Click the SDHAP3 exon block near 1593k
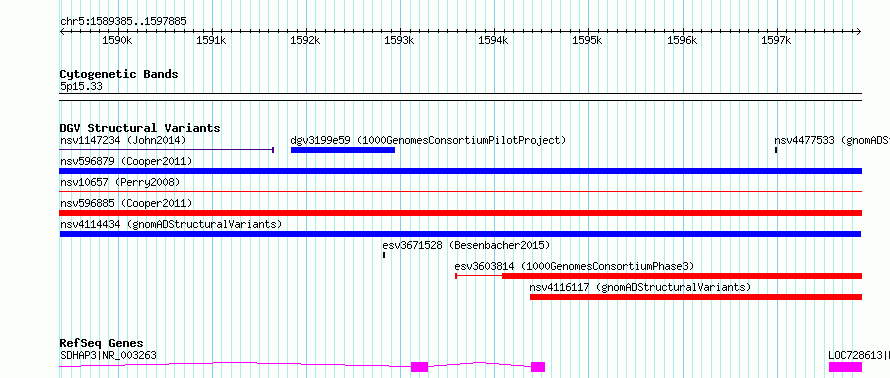 point(419,367)
